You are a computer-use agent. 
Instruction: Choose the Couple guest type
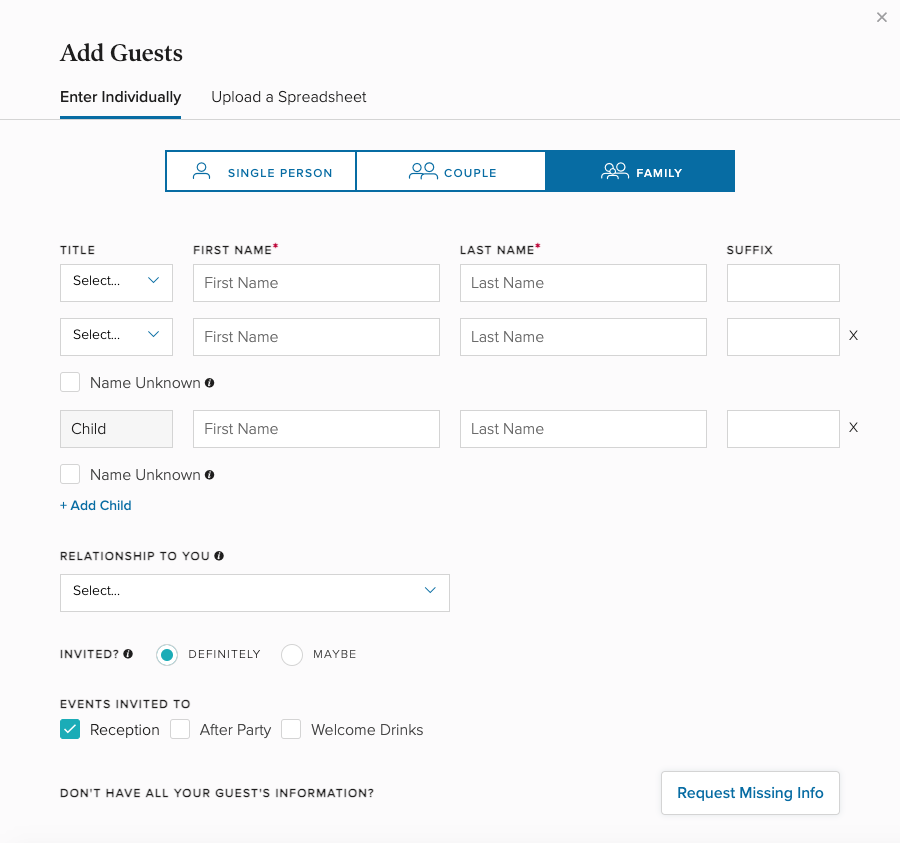coord(451,171)
